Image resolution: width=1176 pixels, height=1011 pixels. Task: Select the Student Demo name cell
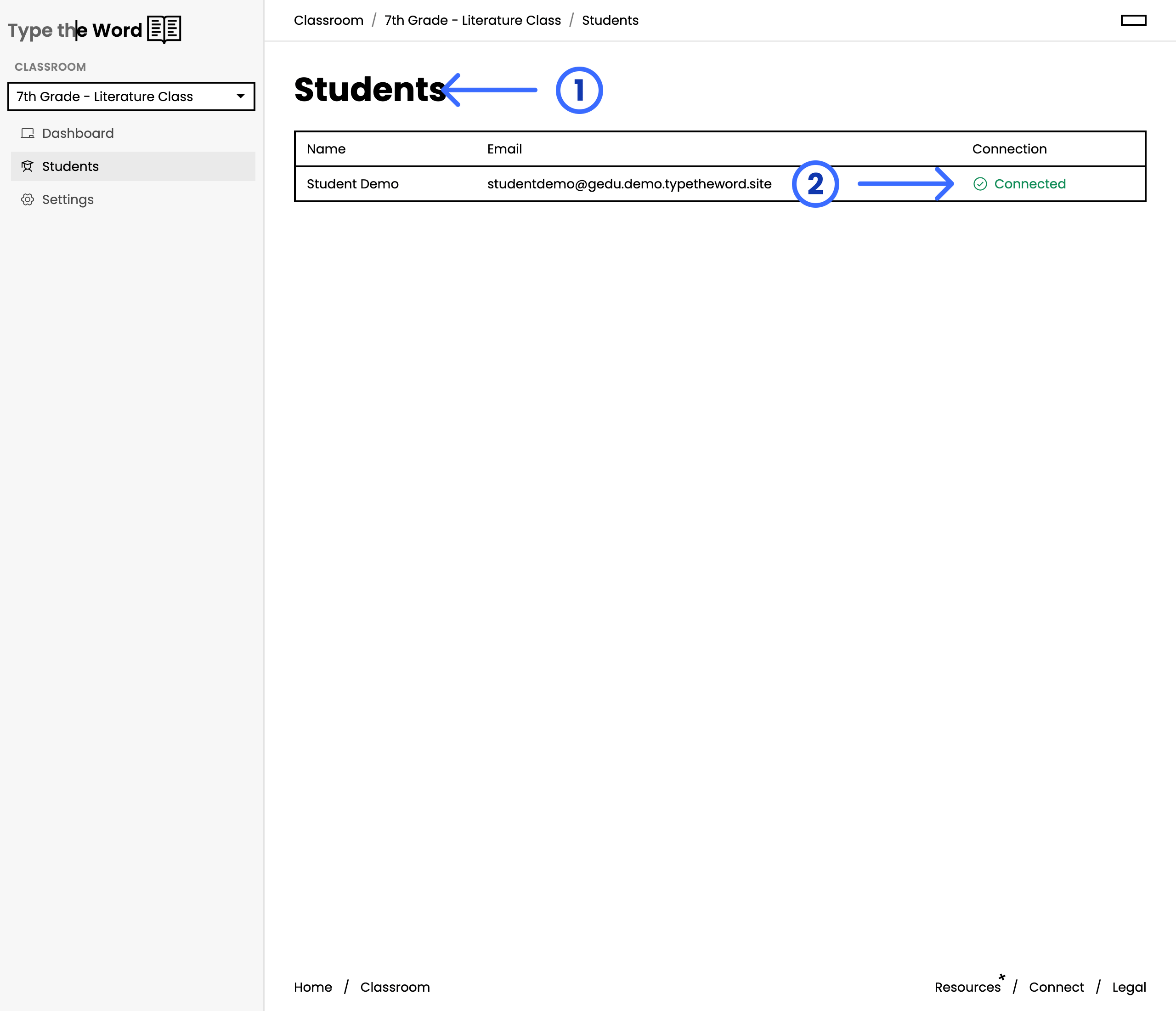pyautogui.click(x=352, y=184)
